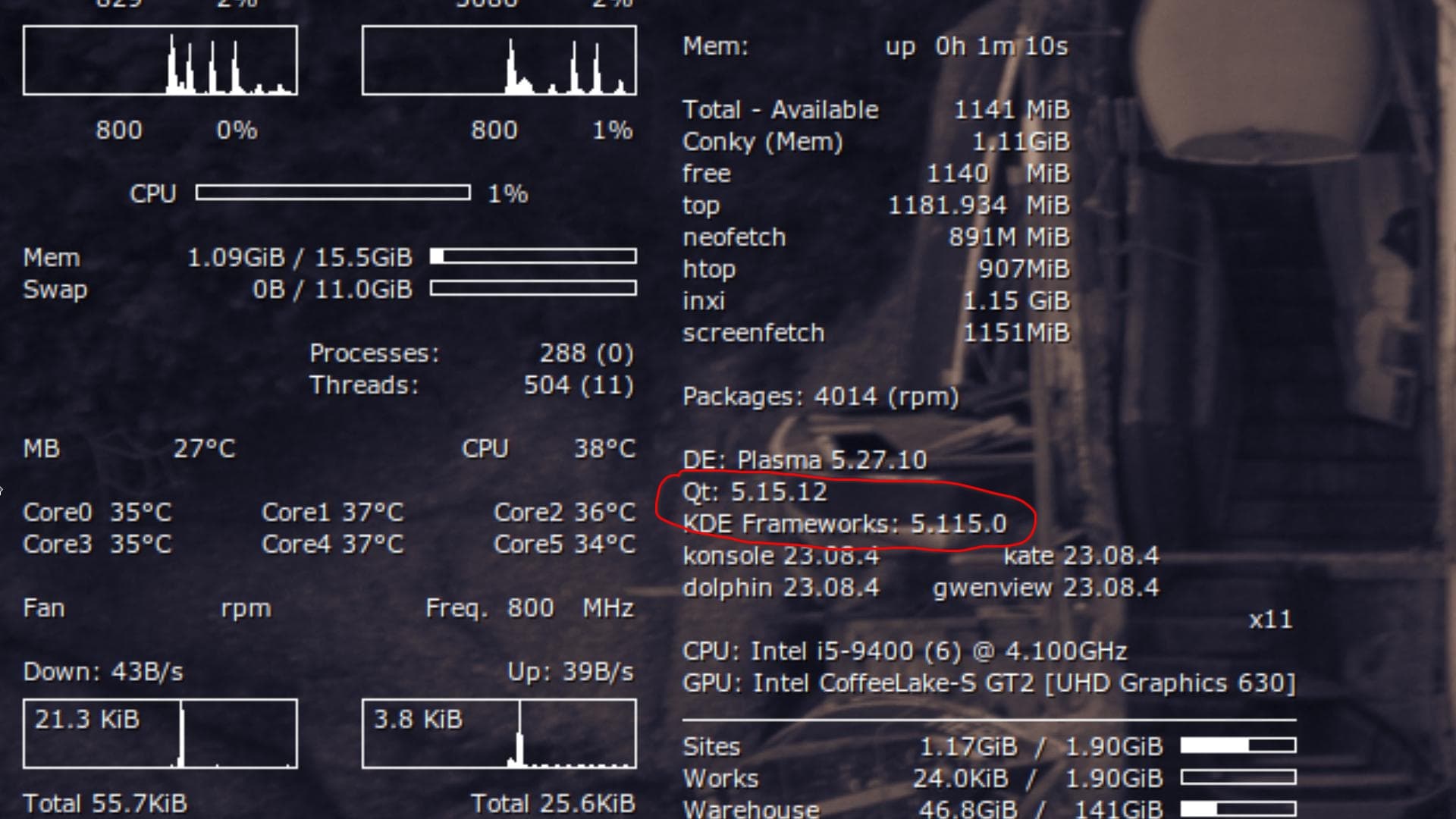This screenshot has height=819, width=1456.
Task: Click the top-left CPU history graph
Action: point(160,61)
